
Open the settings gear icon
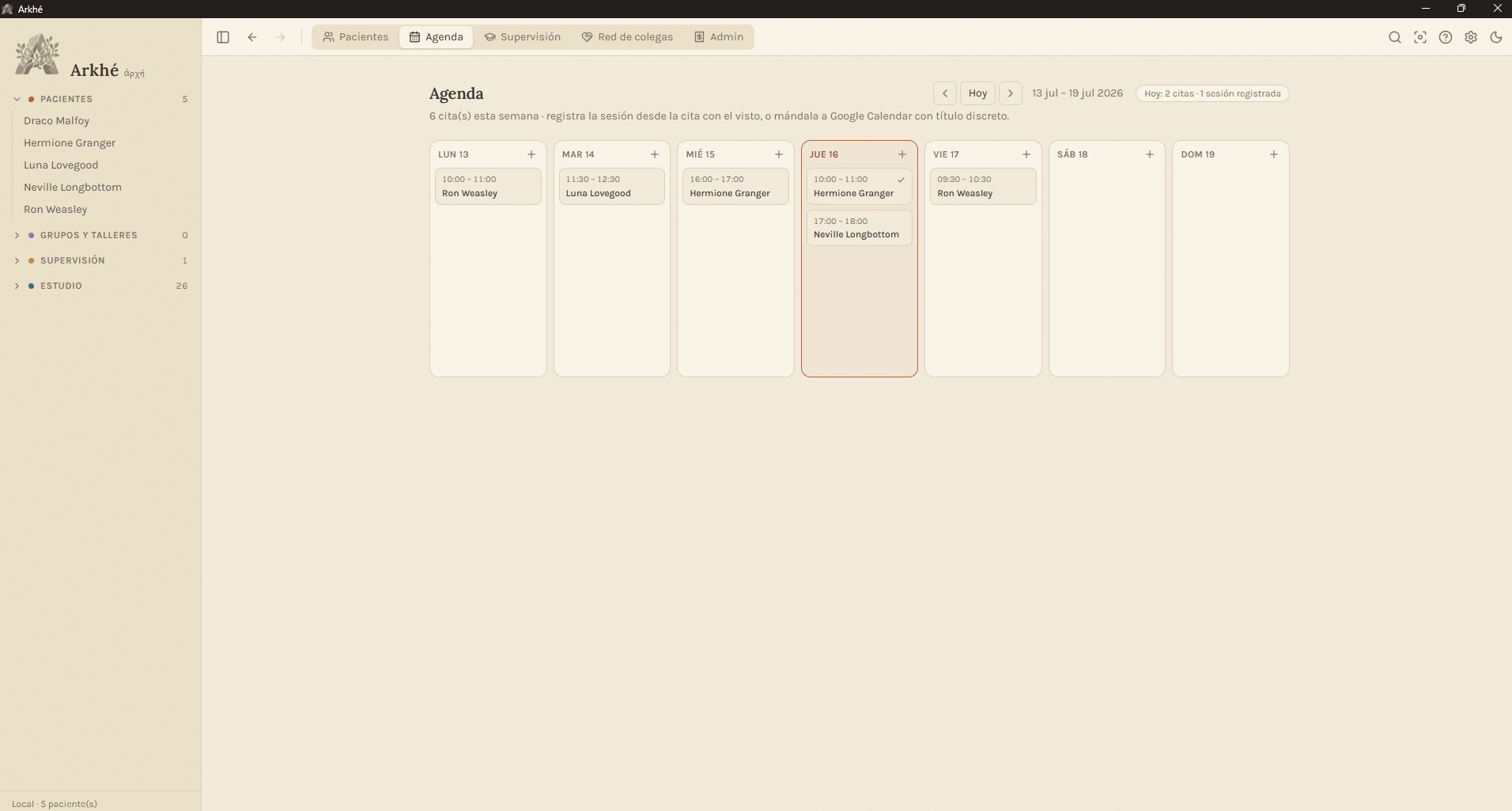tap(1471, 37)
